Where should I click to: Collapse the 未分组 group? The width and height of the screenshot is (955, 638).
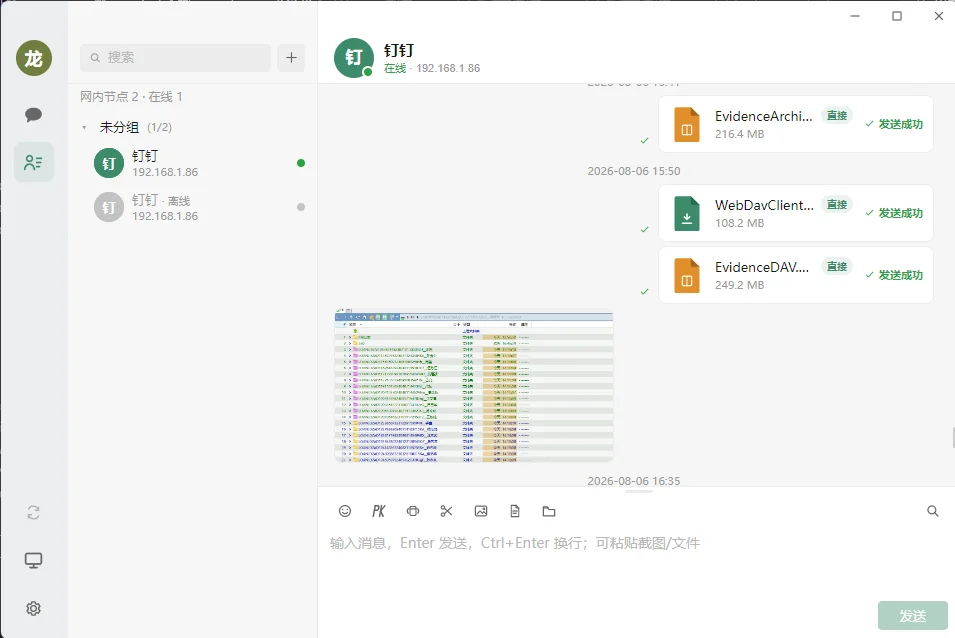[85, 127]
